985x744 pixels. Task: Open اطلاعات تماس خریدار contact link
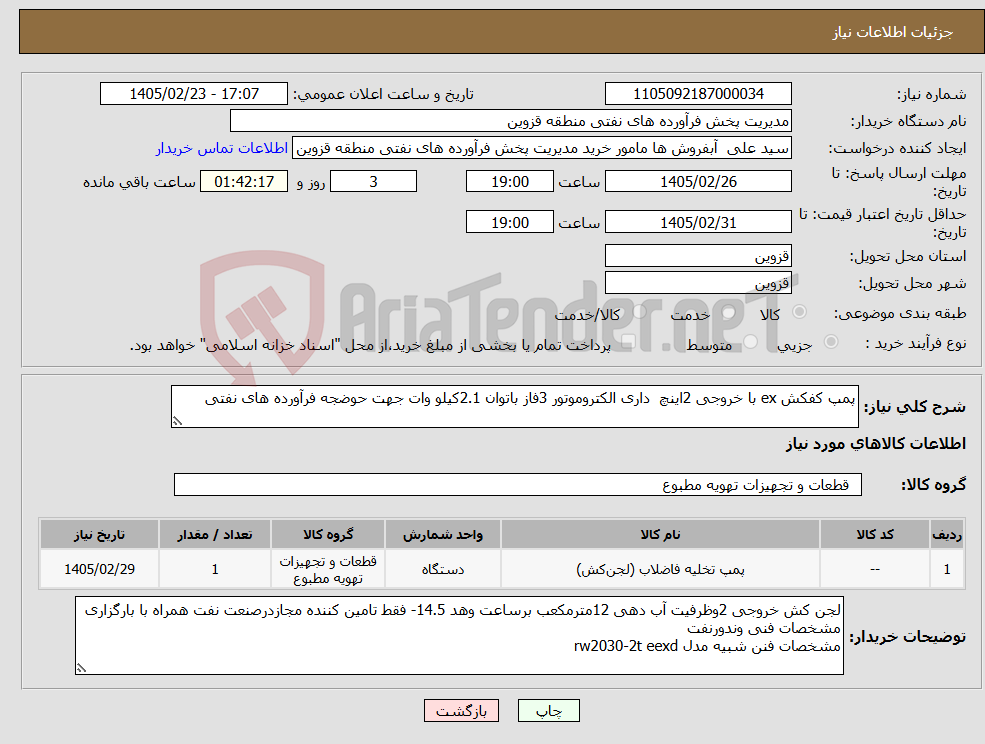[222, 148]
